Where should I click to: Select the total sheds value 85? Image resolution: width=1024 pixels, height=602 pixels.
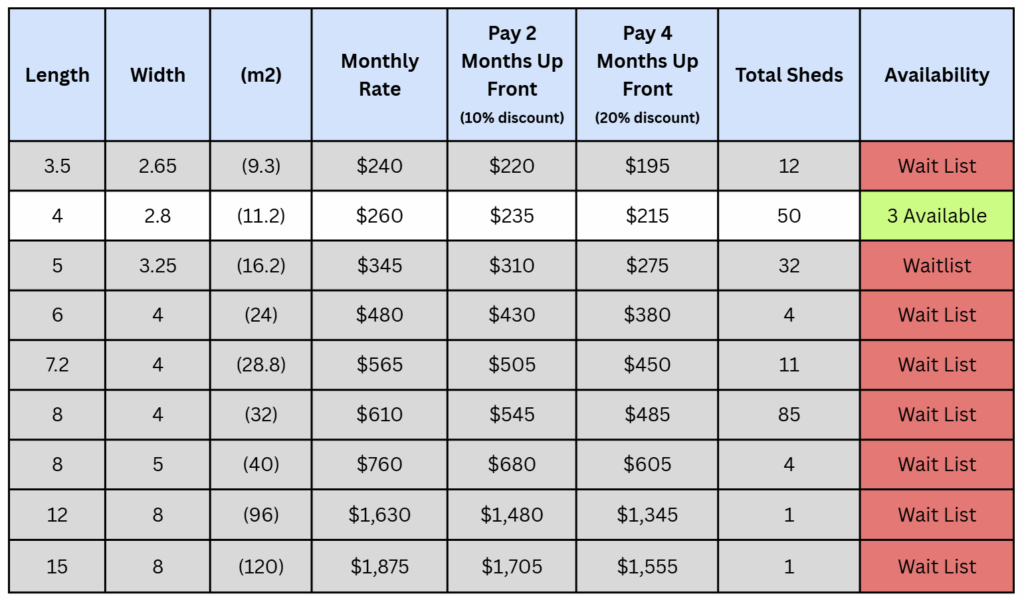pyautogui.click(x=789, y=415)
